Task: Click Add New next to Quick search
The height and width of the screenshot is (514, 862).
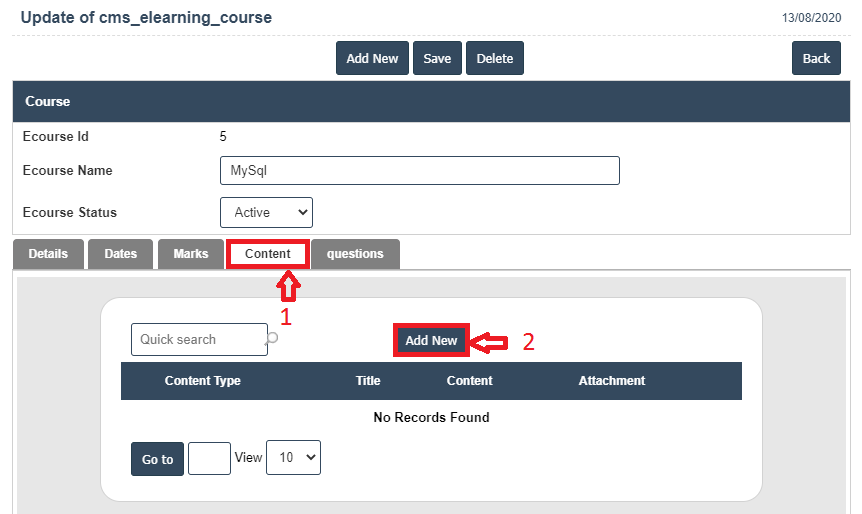Action: point(431,341)
